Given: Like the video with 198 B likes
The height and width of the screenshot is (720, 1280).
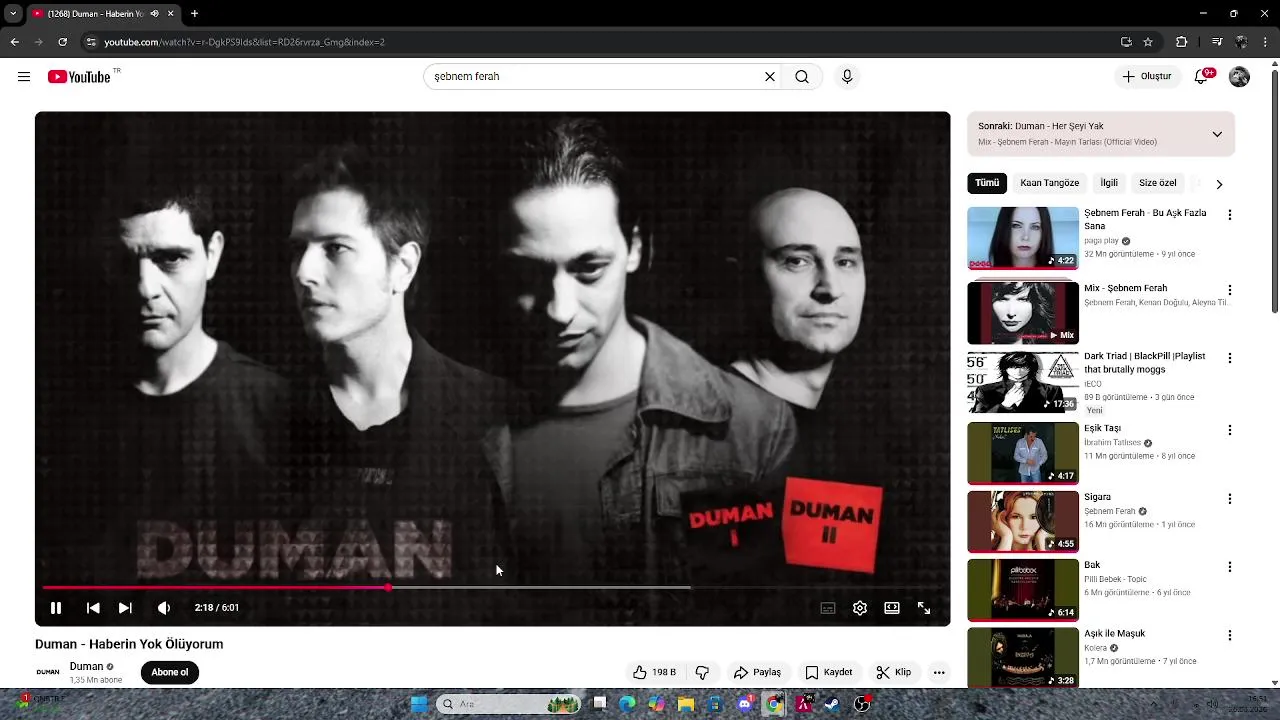Looking at the screenshot, I should pyautogui.click(x=654, y=672).
